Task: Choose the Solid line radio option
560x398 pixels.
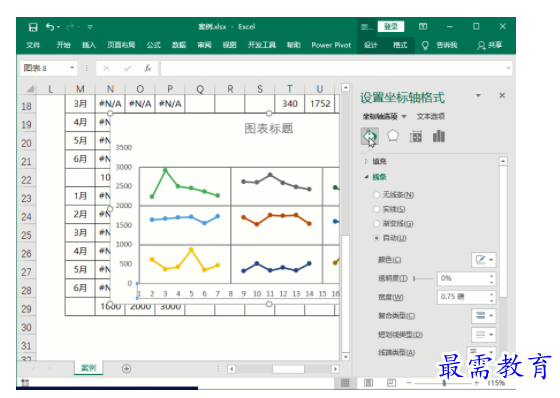Action: point(376,209)
